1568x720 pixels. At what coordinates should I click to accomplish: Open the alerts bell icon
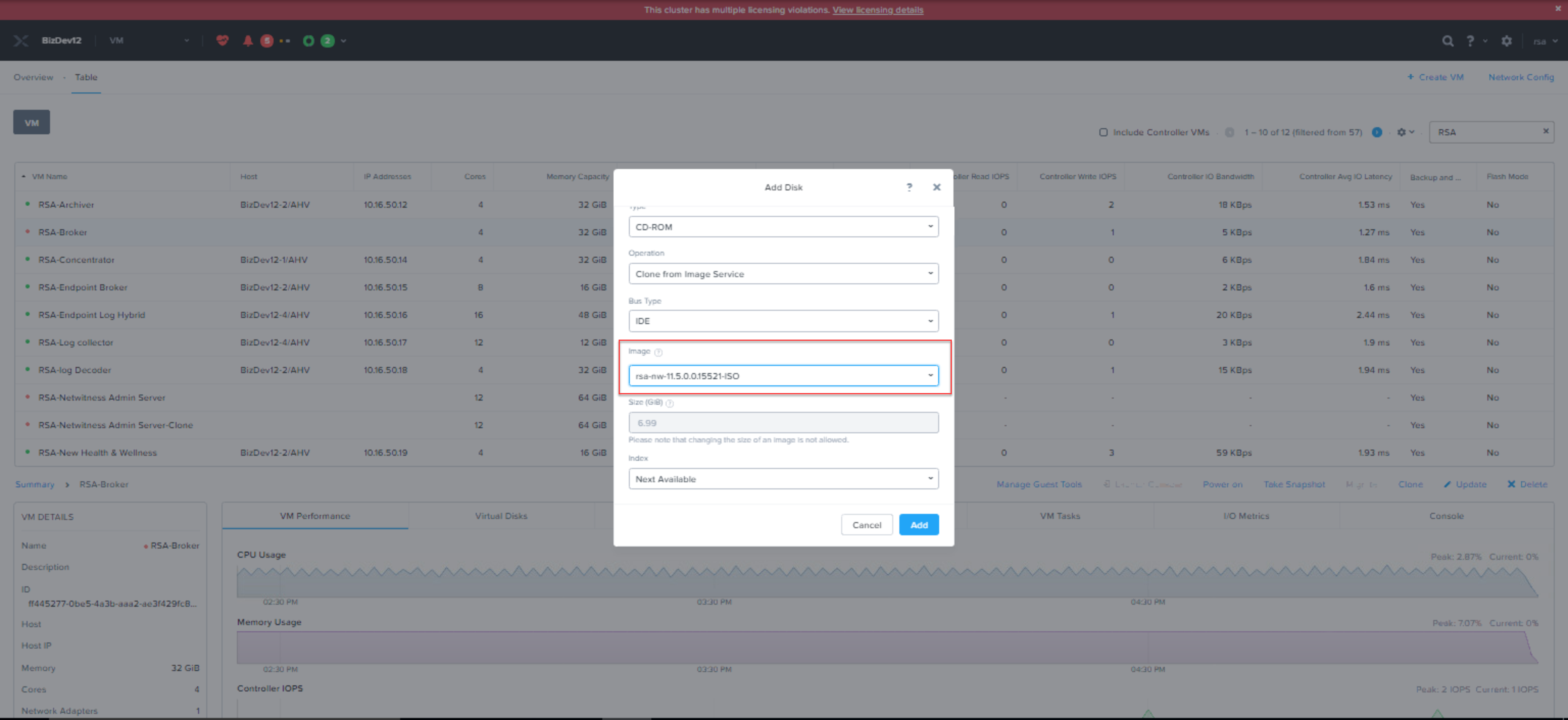click(248, 41)
